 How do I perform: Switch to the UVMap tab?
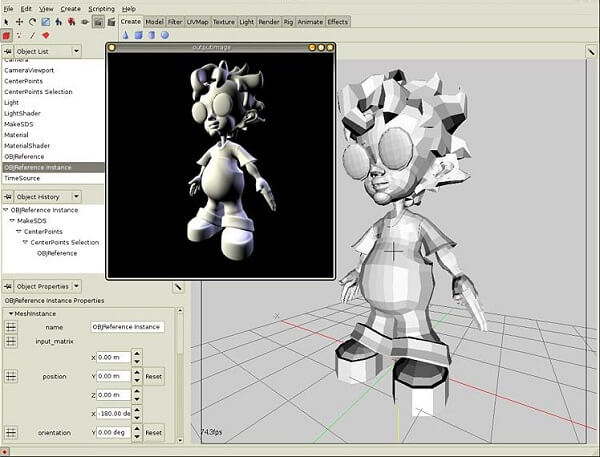tap(197, 22)
